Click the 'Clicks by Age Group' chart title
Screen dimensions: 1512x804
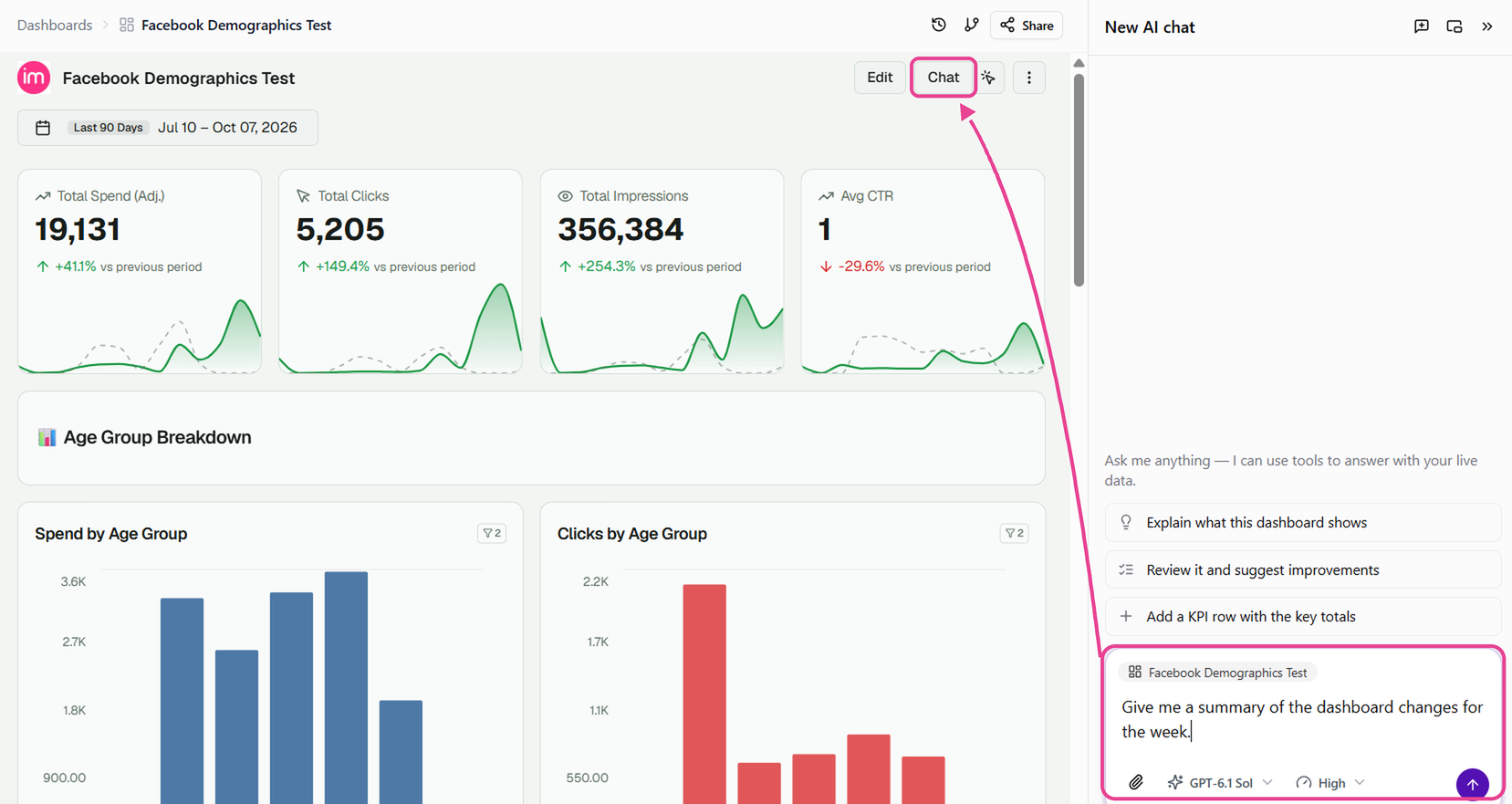pyautogui.click(x=632, y=534)
